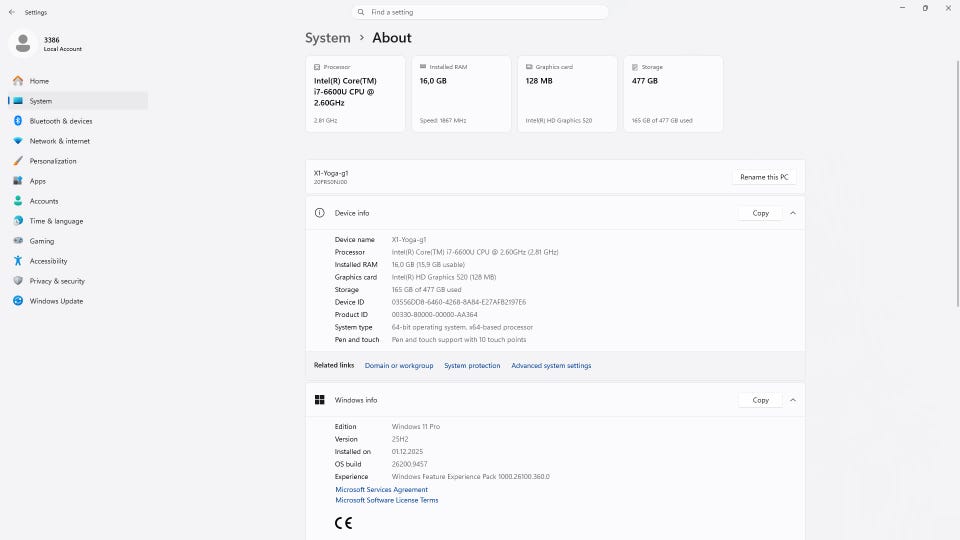Screen dimensions: 960x540
Task: Click the user profile avatar 3386
Action: pyautogui.click(x=23, y=43)
